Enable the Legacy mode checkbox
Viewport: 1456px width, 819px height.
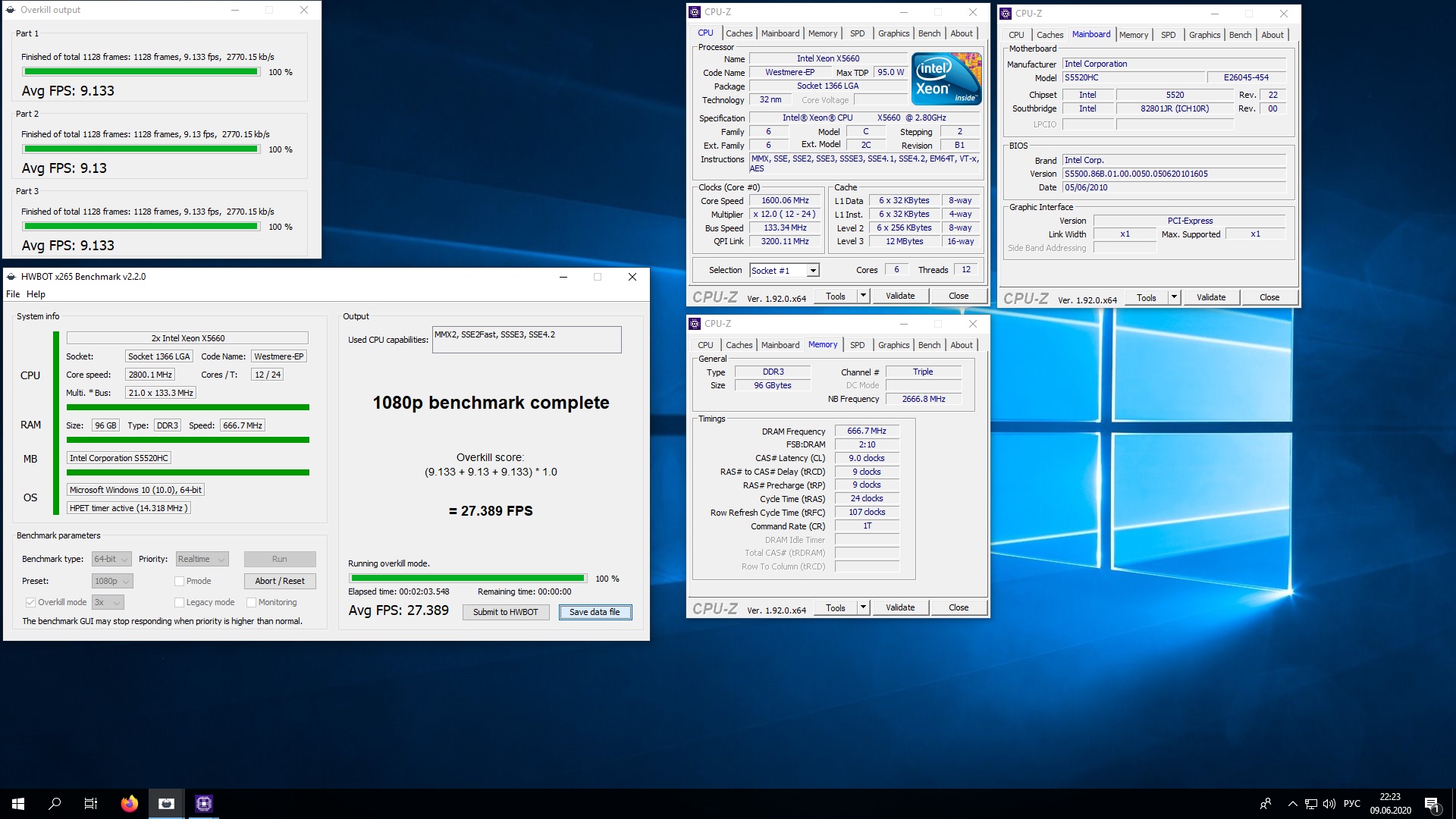pos(179,603)
